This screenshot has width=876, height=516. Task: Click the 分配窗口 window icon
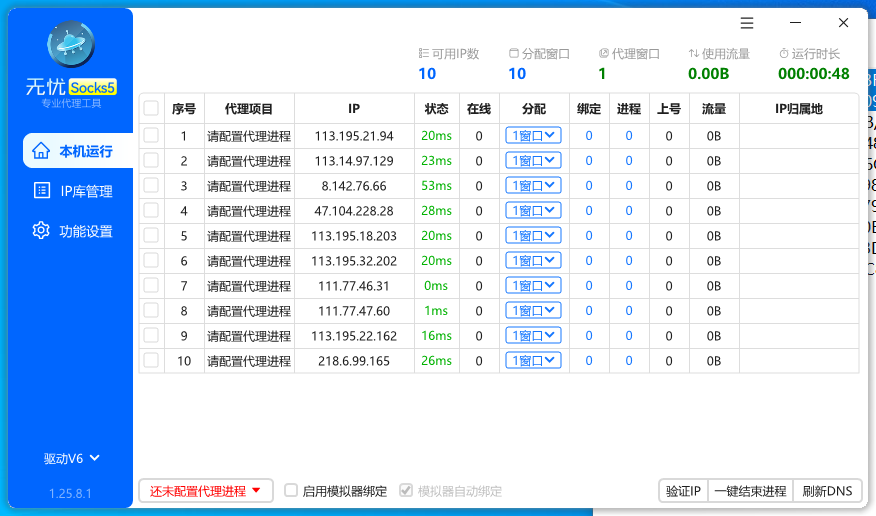513,54
